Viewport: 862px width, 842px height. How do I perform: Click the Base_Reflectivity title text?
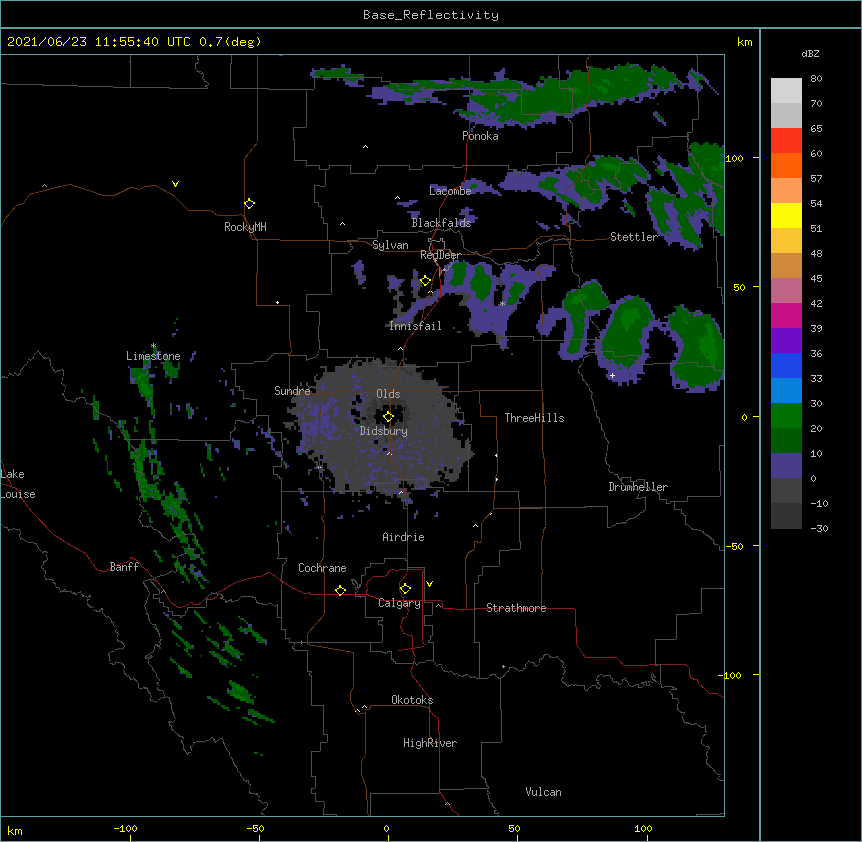(431, 15)
